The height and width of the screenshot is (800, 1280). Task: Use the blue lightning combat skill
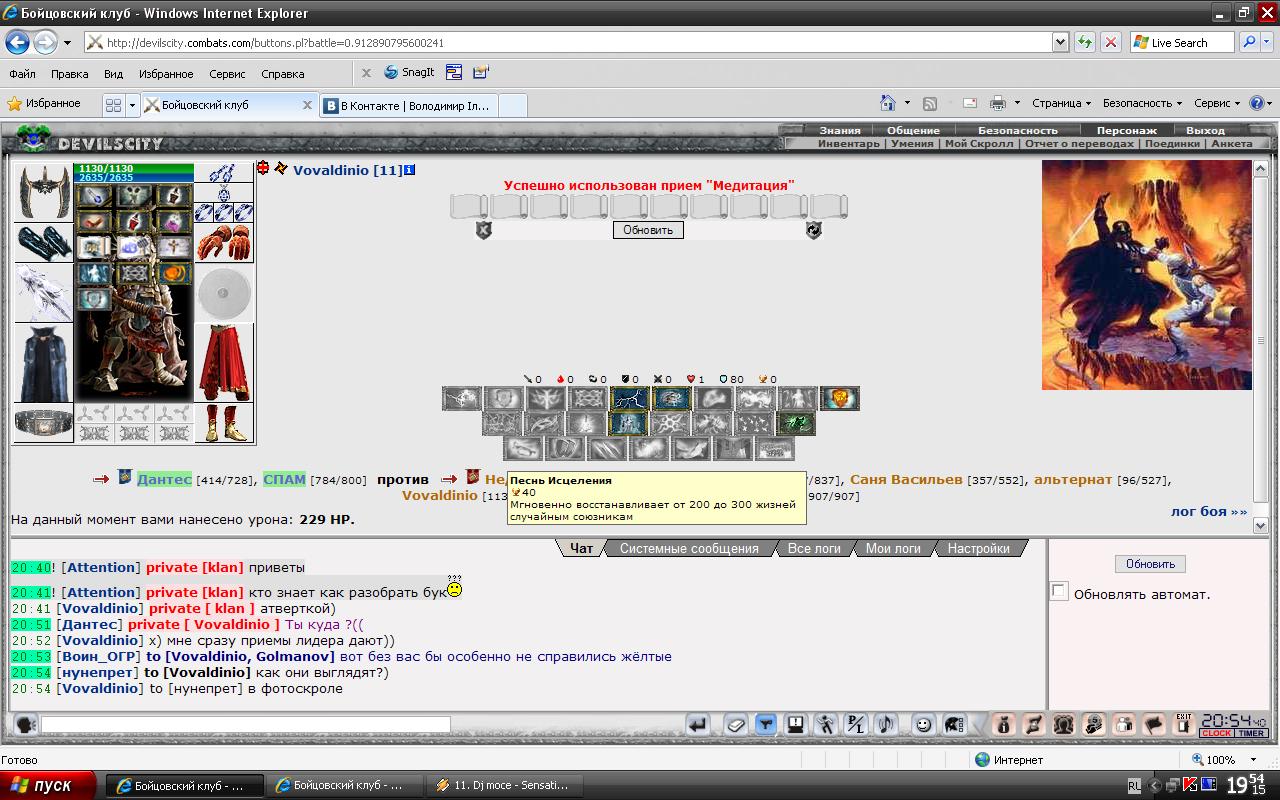[629, 399]
